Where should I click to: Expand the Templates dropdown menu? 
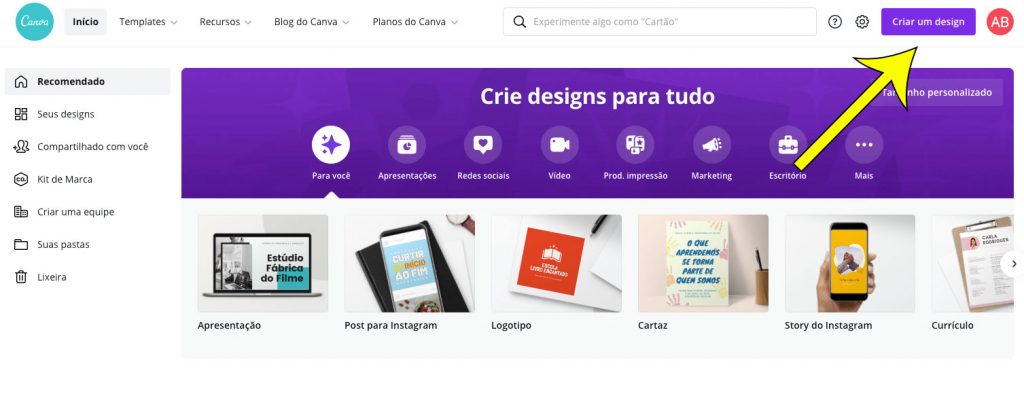(148, 22)
